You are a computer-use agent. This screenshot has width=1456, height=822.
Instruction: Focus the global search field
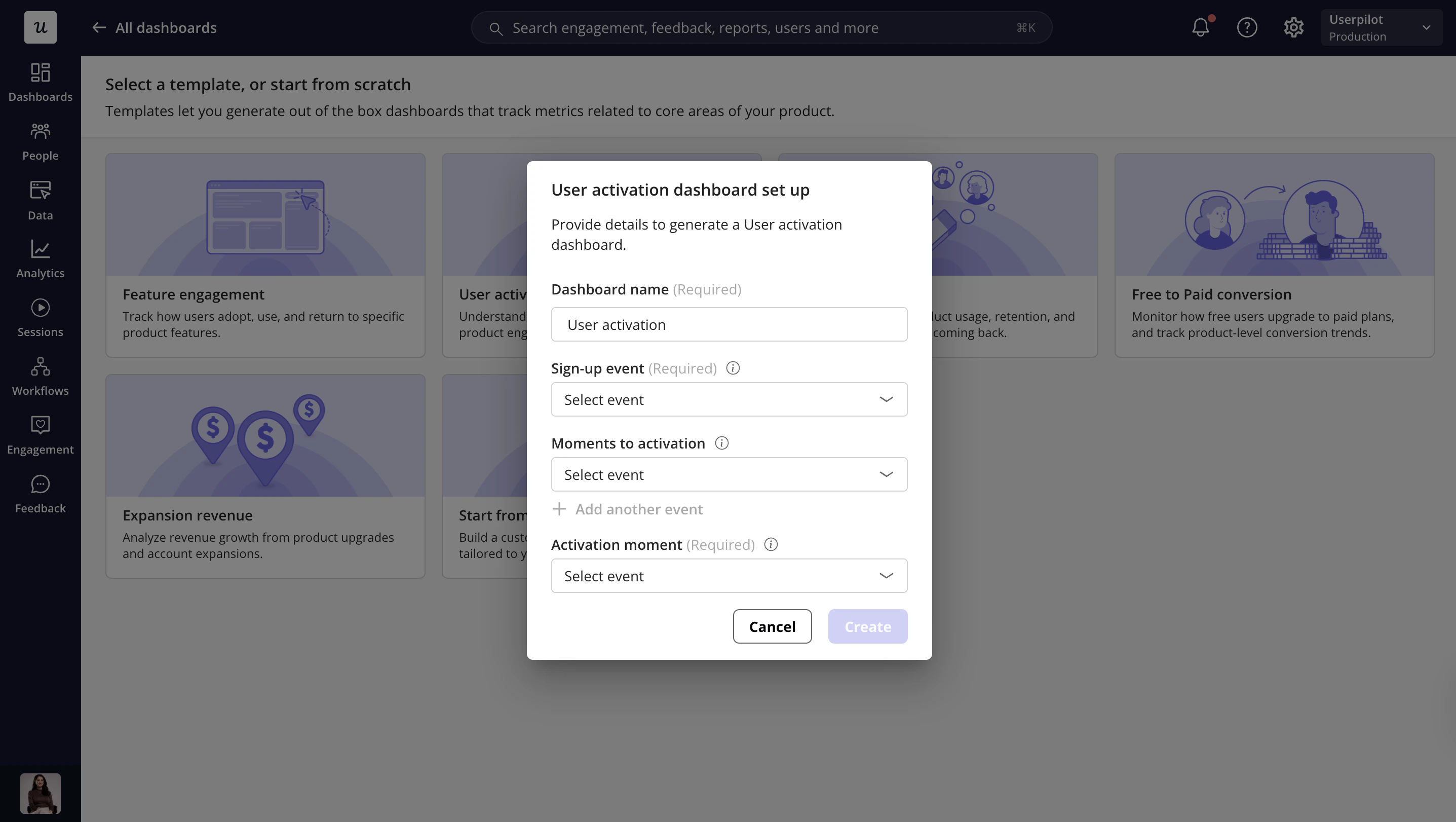pos(761,28)
